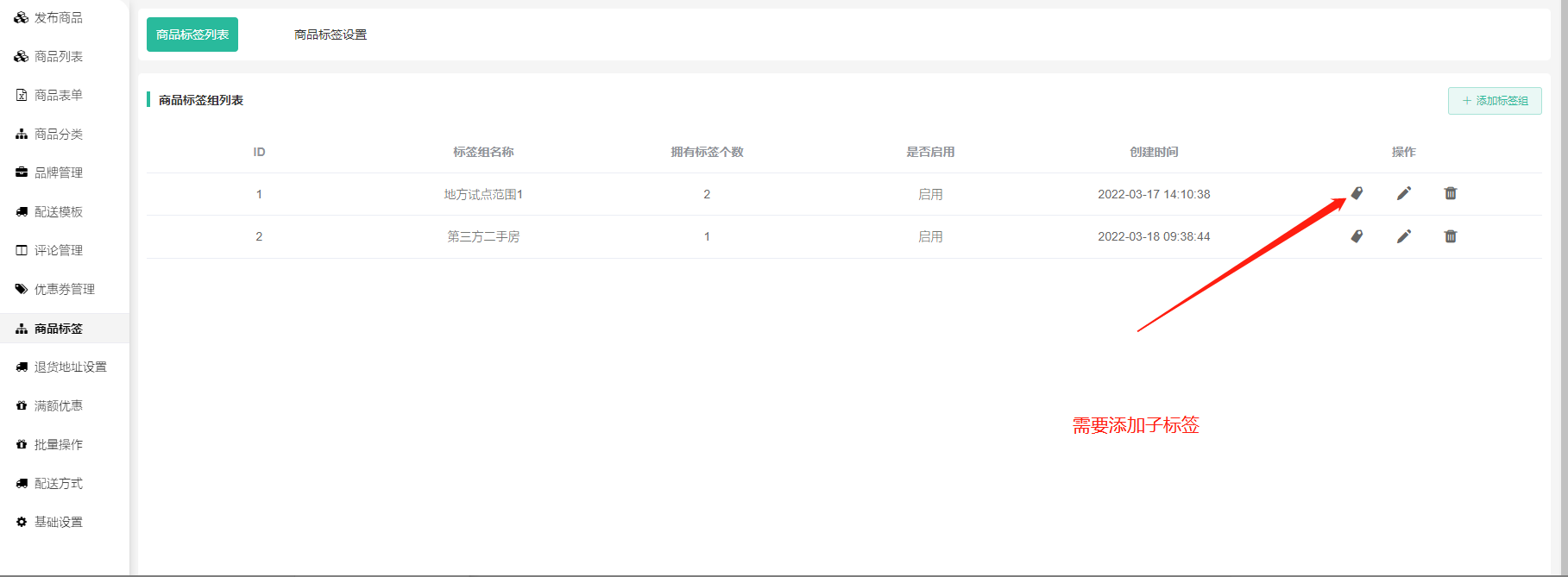Add sub-tag to 第三方二手房 via tag icon
The width and height of the screenshot is (1568, 577).
(x=1357, y=236)
